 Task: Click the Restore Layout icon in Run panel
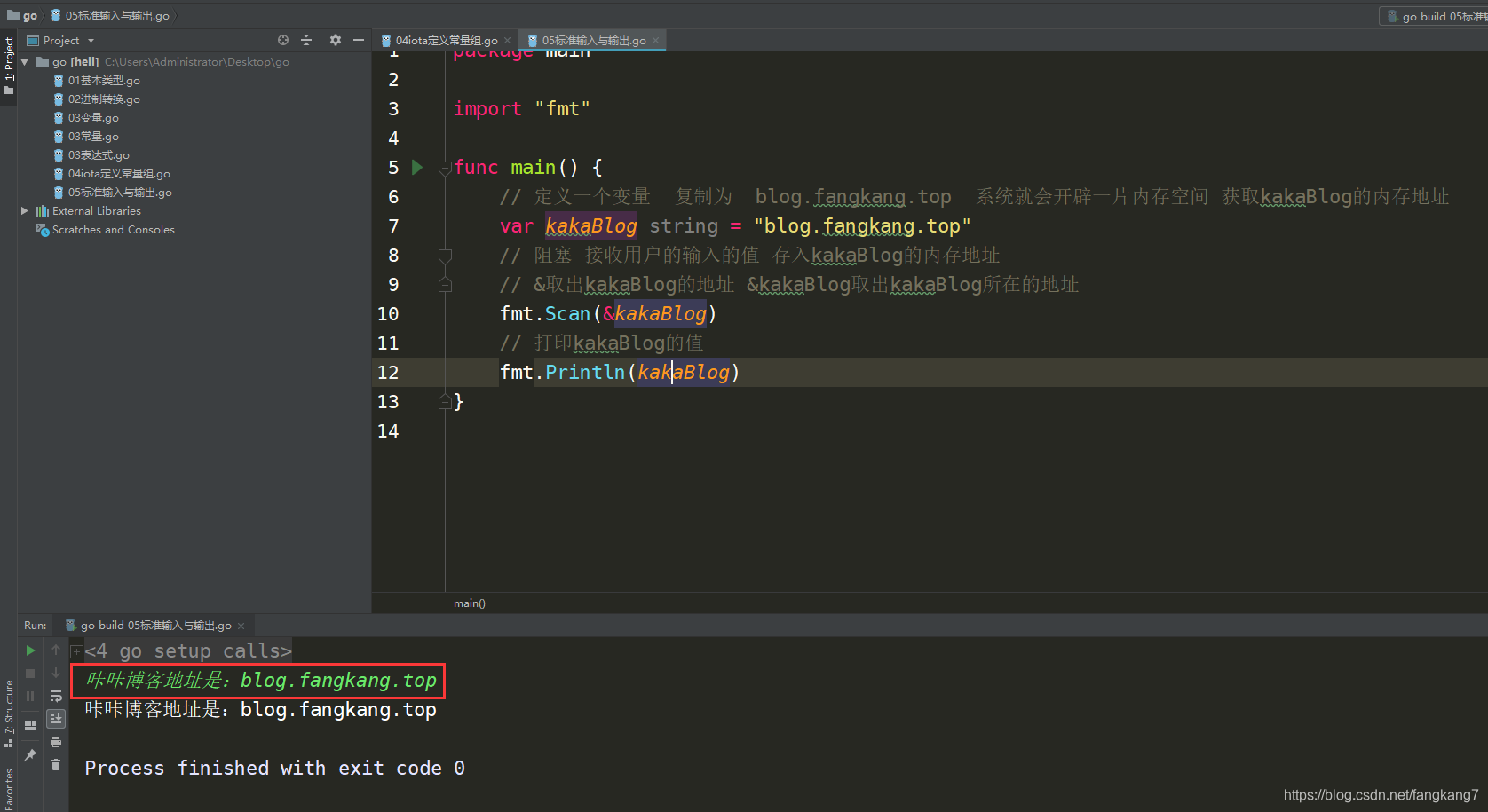point(30,725)
